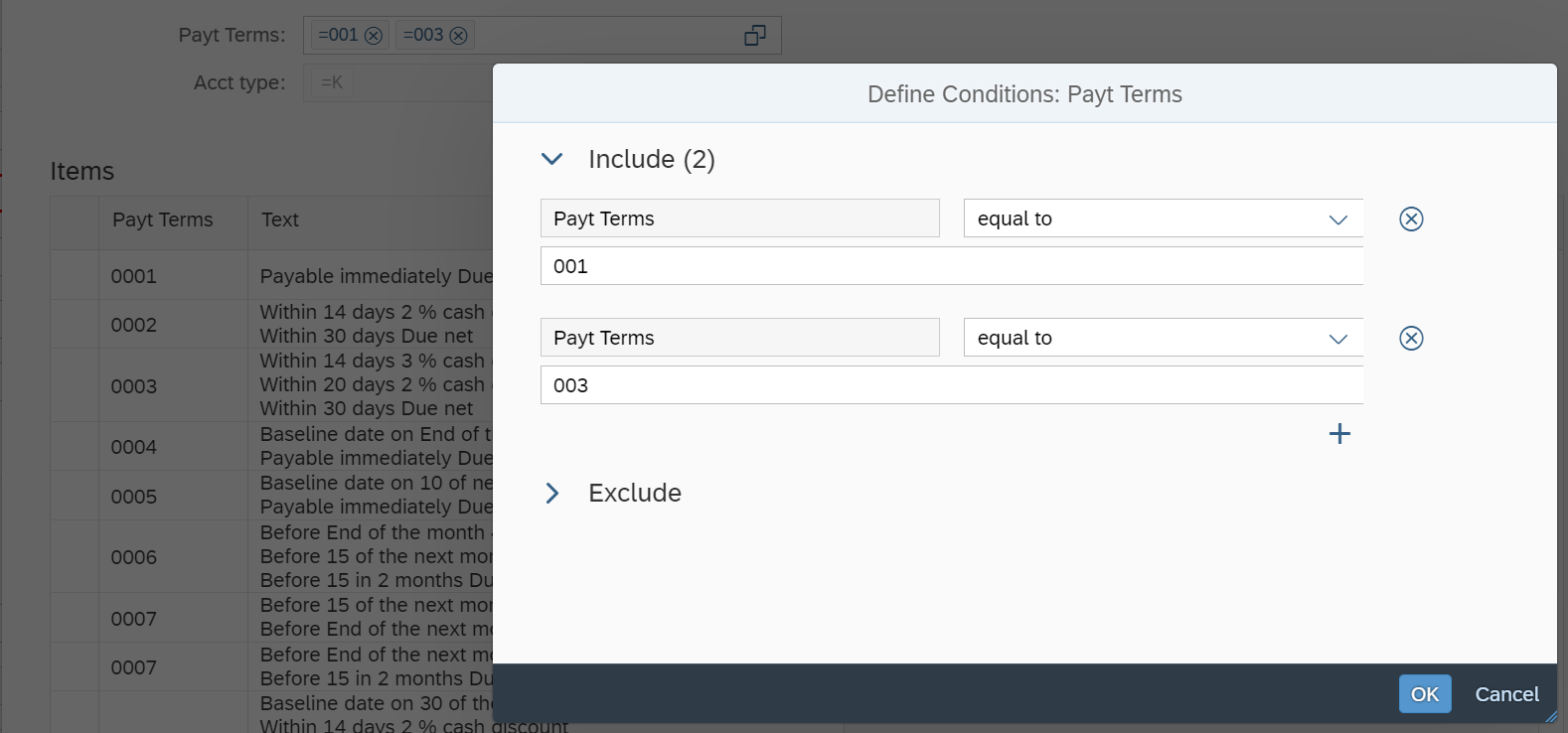Click the =K token in Acct type field
The image size is (1568, 733).
coord(332,82)
